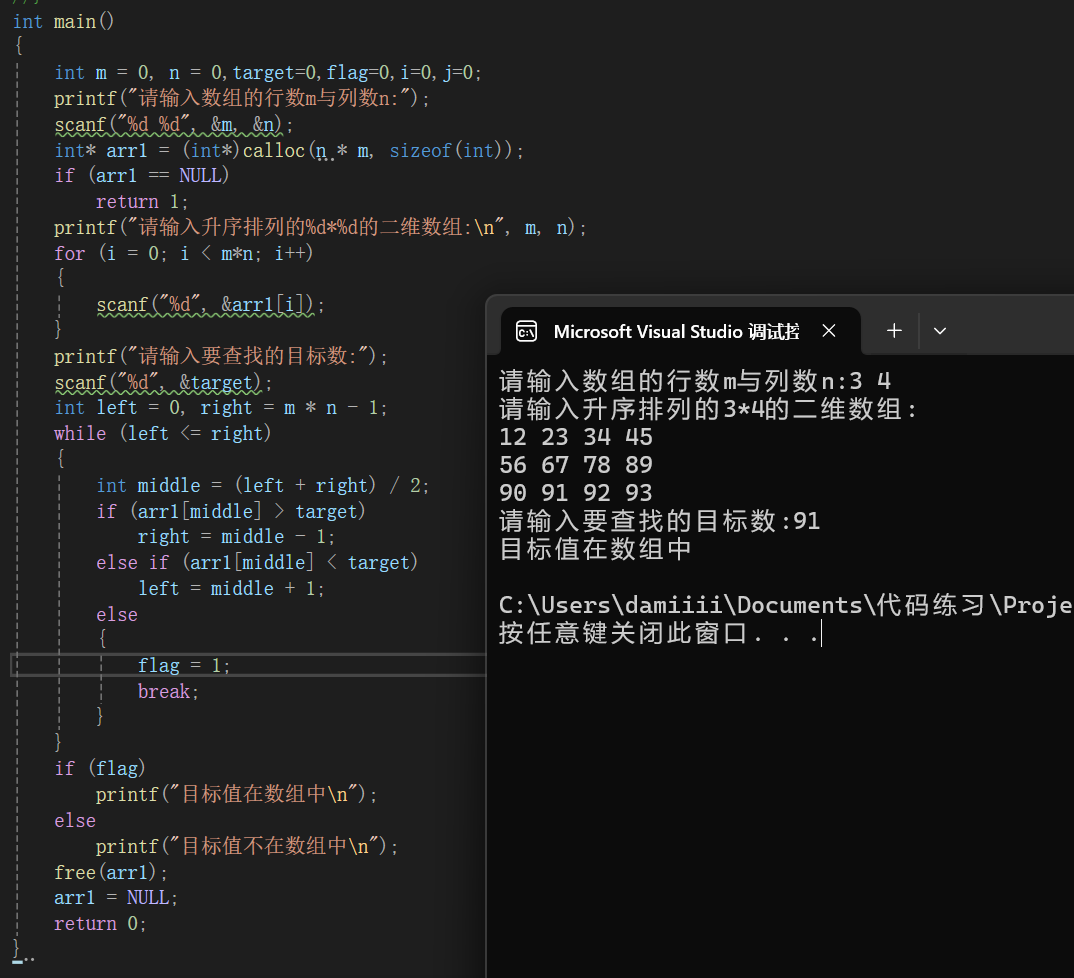Open a new terminal tab with the plus button
This screenshot has height=978, width=1074.
pyautogui.click(x=893, y=330)
